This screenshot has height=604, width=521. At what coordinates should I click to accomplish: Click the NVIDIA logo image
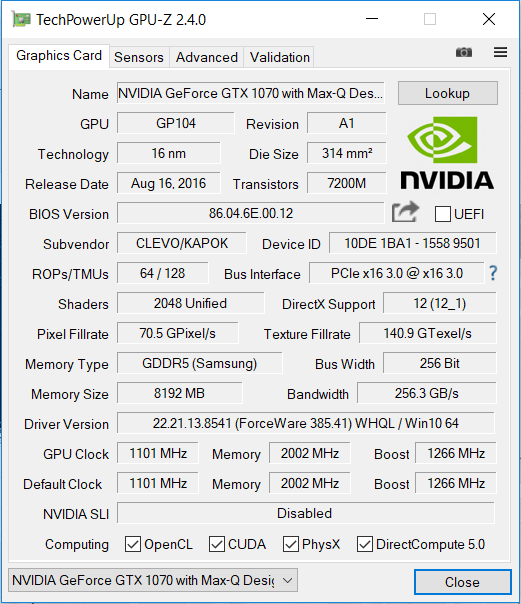[x=447, y=153]
